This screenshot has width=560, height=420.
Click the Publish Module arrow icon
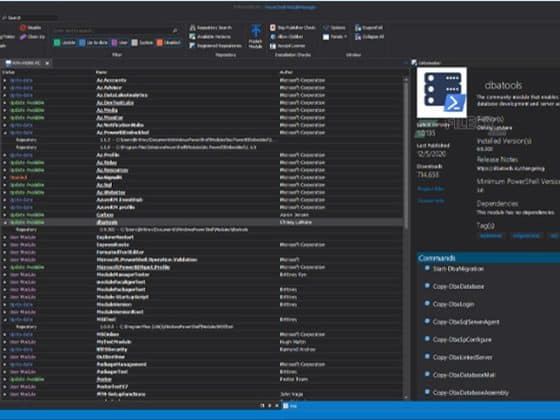pyautogui.click(x=256, y=31)
